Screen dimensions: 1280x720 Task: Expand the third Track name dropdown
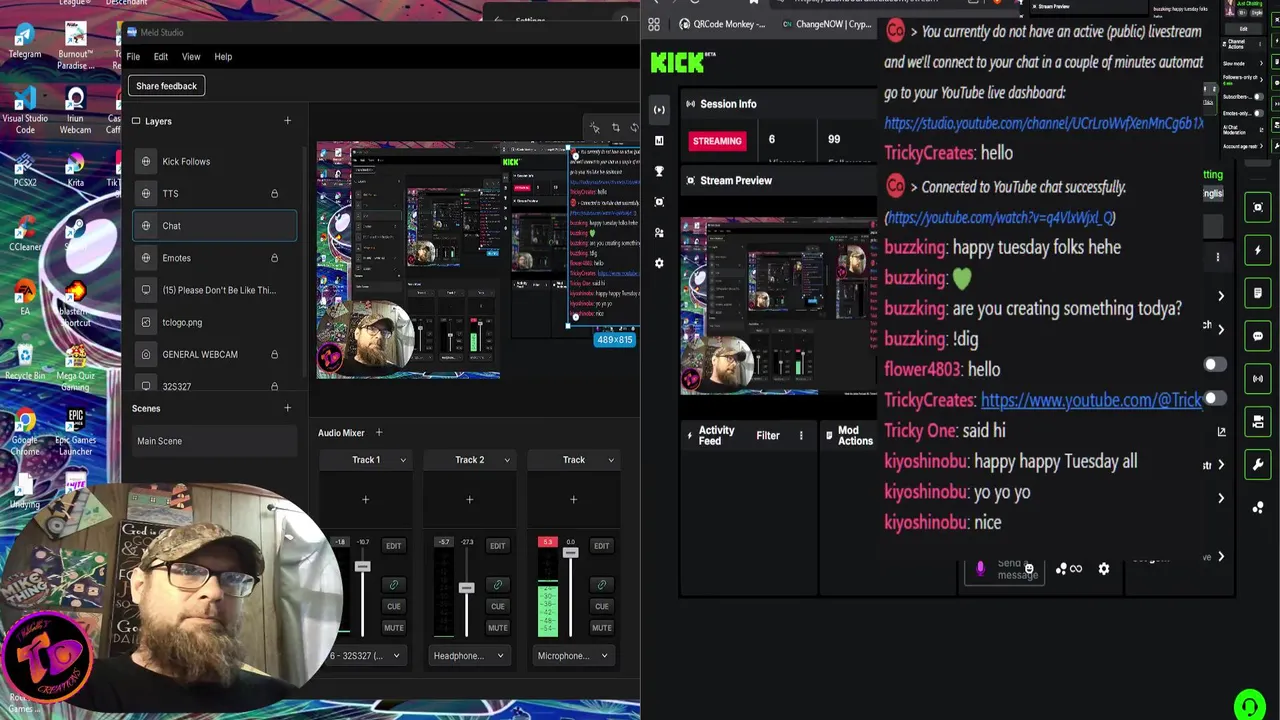[611, 460]
